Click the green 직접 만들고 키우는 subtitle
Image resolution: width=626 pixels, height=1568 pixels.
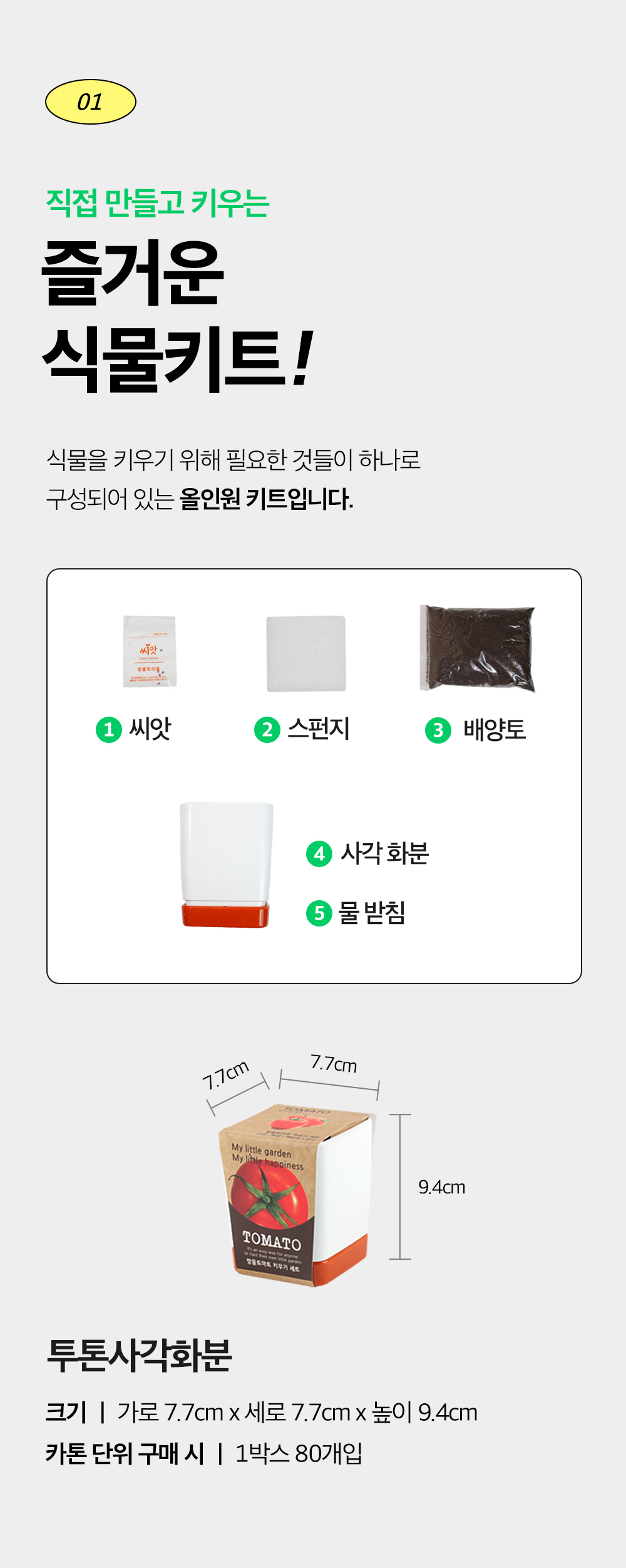tap(158, 204)
